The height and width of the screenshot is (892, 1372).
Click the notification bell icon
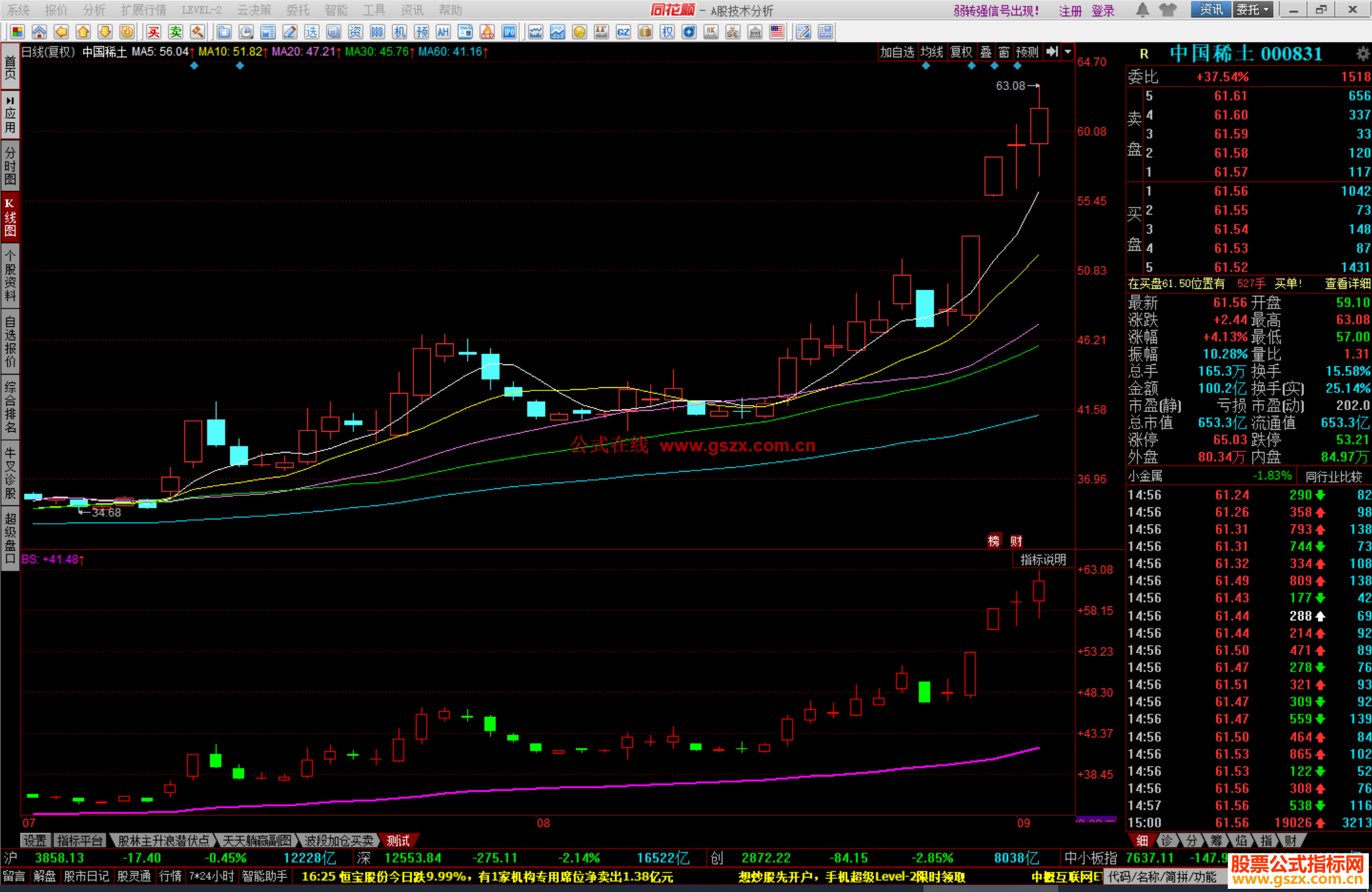click(x=1142, y=10)
